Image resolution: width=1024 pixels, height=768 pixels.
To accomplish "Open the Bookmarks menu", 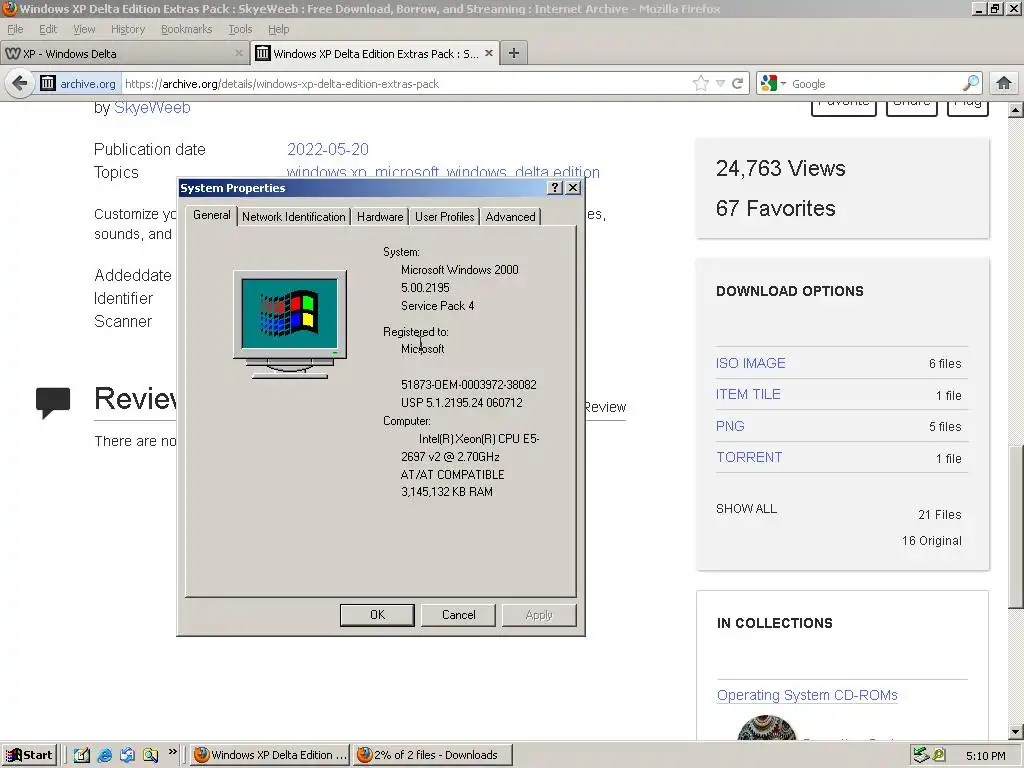I will 186,29.
